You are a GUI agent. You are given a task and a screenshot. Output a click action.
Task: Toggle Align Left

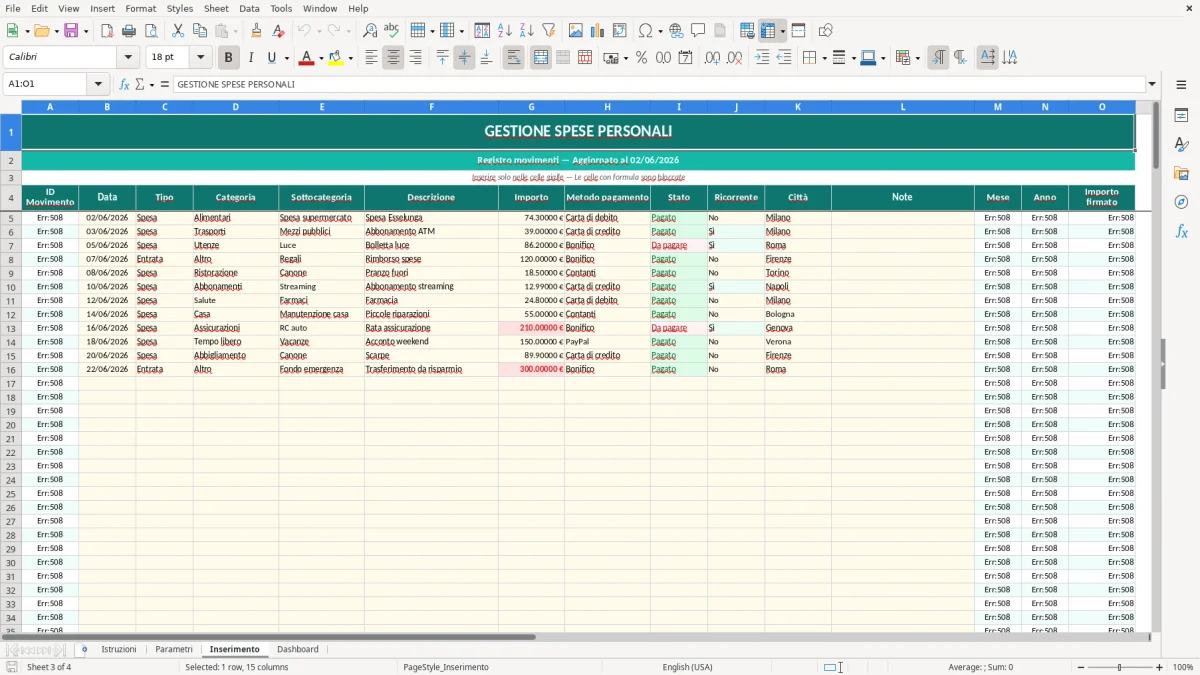pos(371,58)
